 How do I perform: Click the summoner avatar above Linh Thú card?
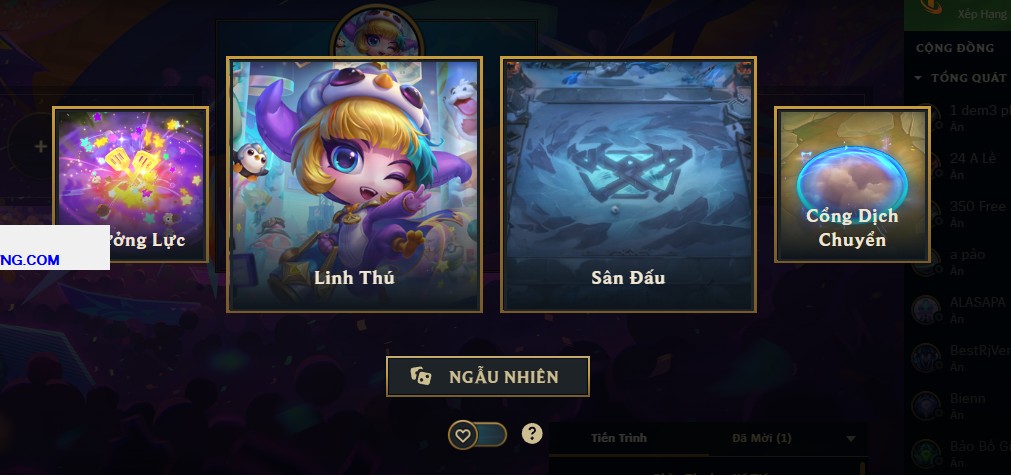pos(377,34)
